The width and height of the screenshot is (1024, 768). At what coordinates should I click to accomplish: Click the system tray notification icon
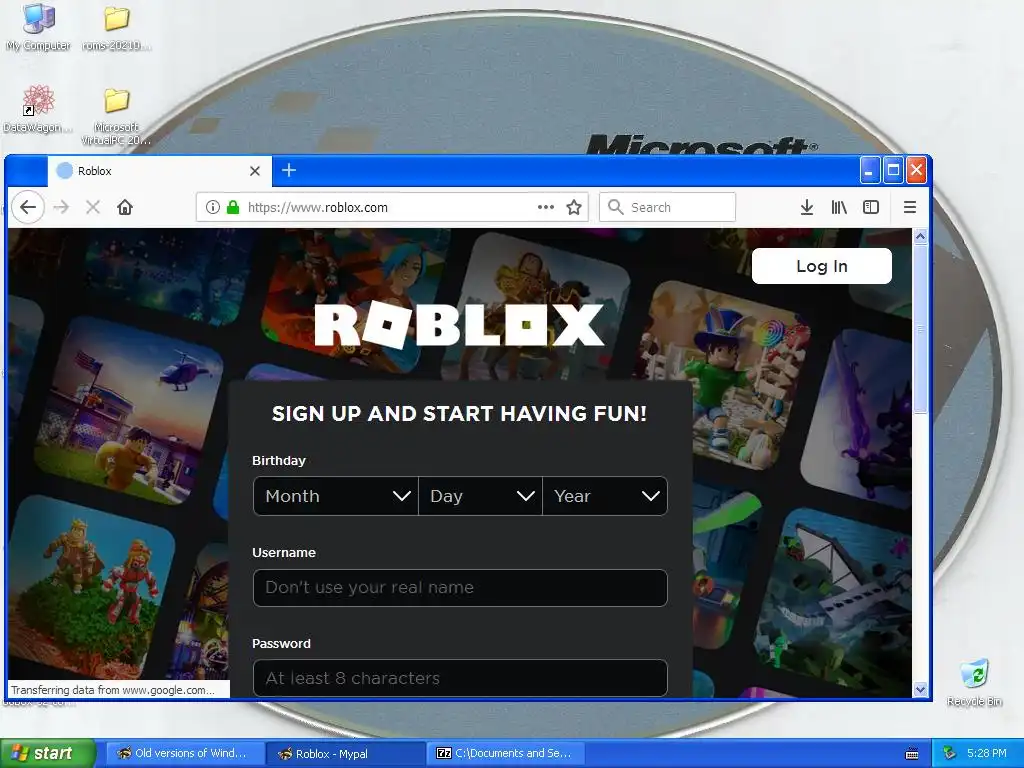pos(950,754)
